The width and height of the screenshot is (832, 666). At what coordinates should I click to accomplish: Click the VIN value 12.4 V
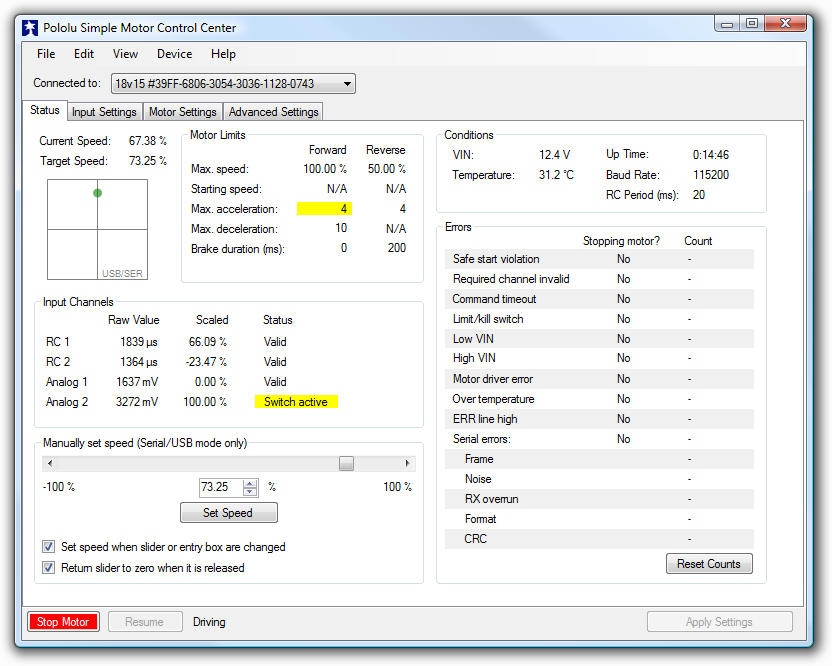[x=554, y=155]
